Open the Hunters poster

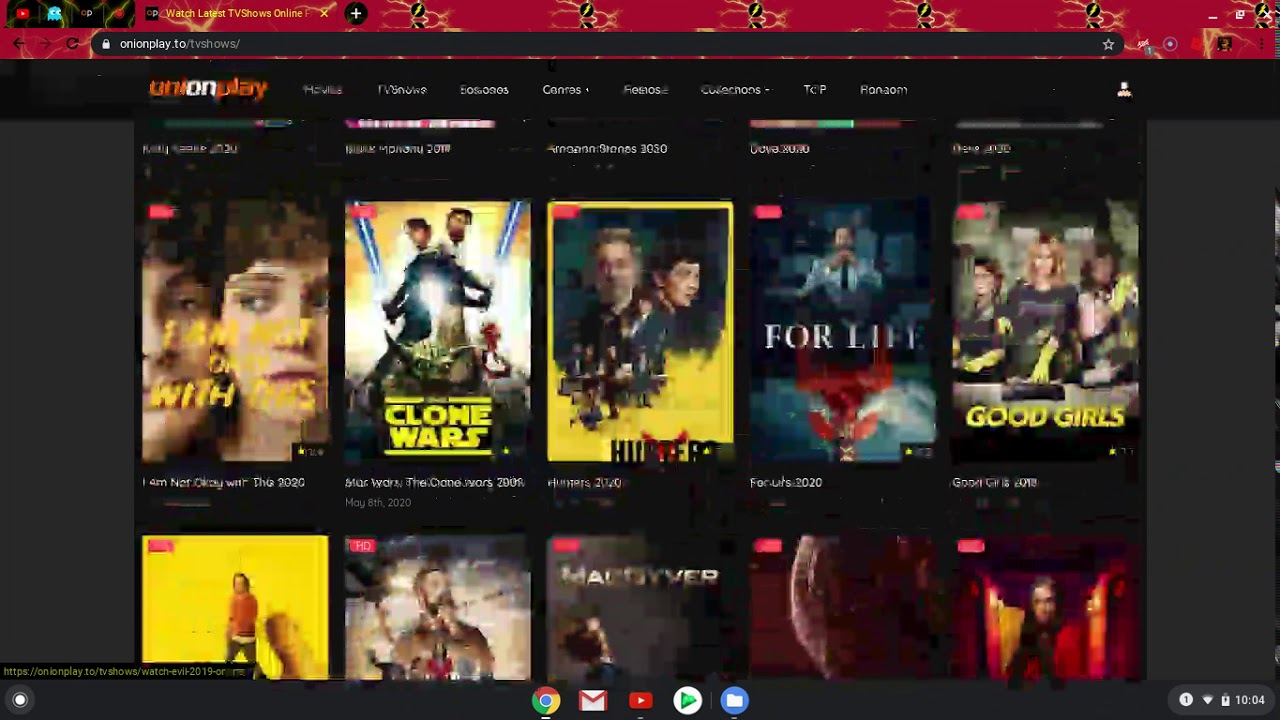[x=640, y=331]
